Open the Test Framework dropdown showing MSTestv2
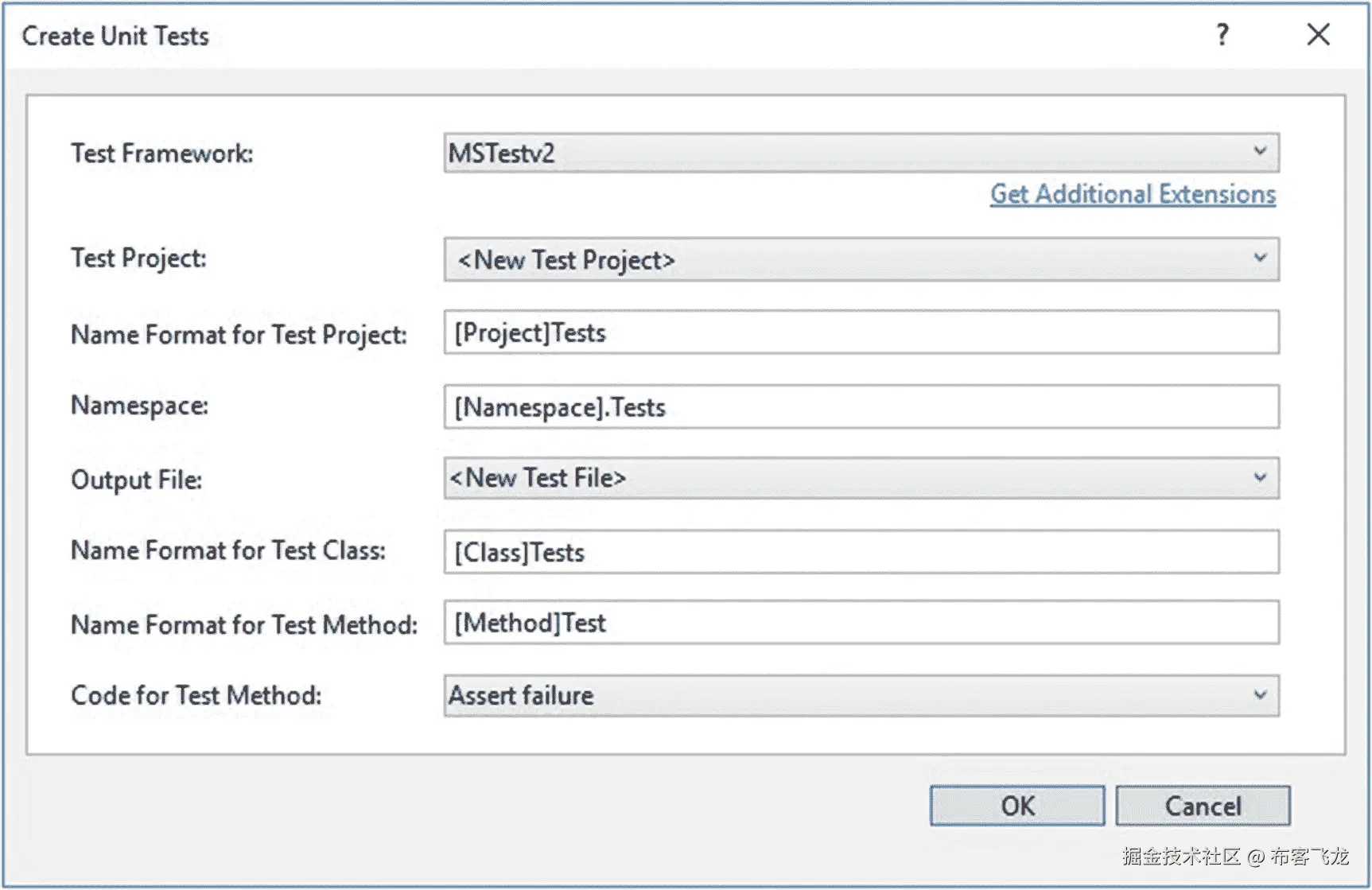This screenshot has width=1372, height=890. 861,153
